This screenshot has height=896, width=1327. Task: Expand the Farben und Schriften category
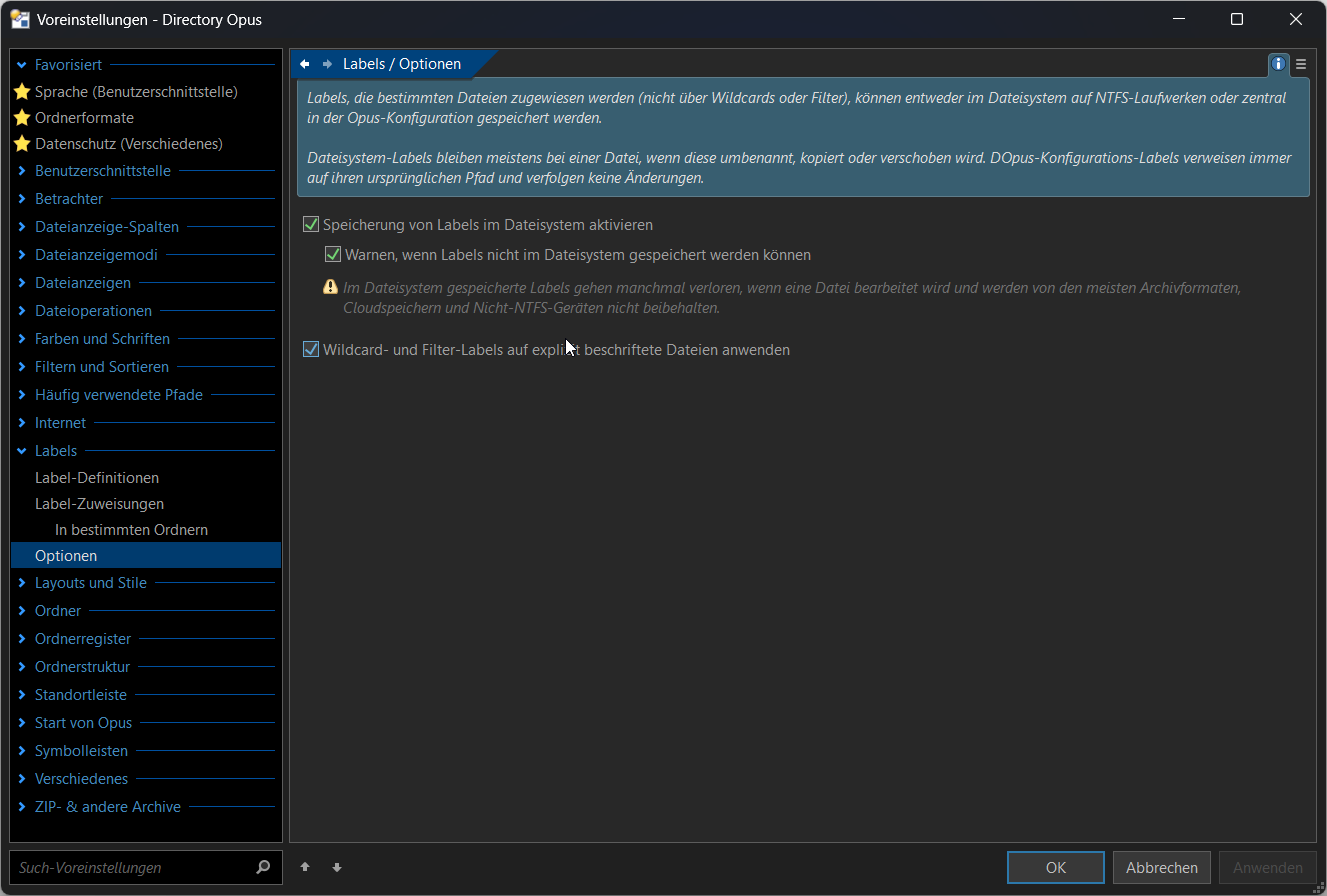[x=22, y=339]
